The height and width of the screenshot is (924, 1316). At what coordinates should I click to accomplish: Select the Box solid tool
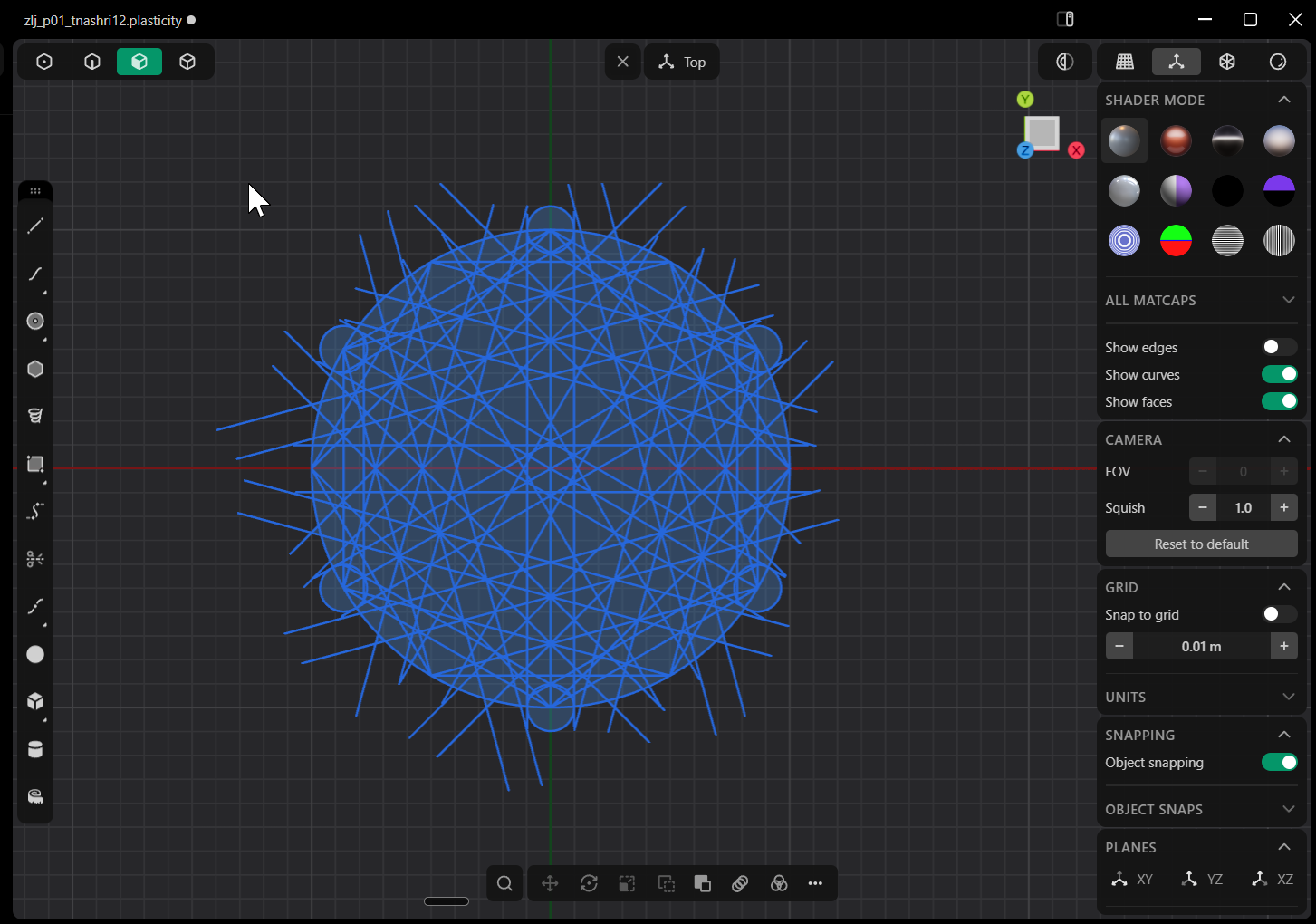pos(35,701)
